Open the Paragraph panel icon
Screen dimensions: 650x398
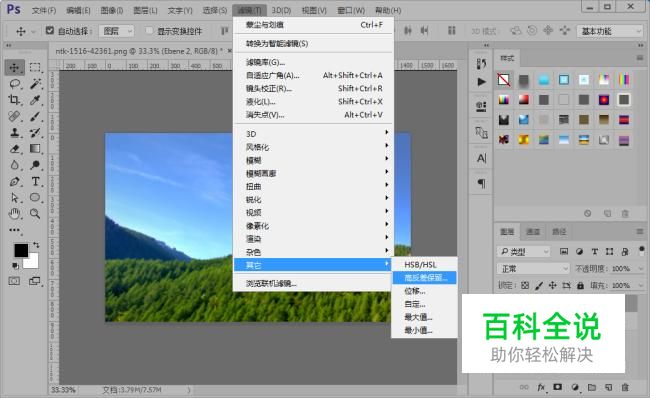click(481, 183)
